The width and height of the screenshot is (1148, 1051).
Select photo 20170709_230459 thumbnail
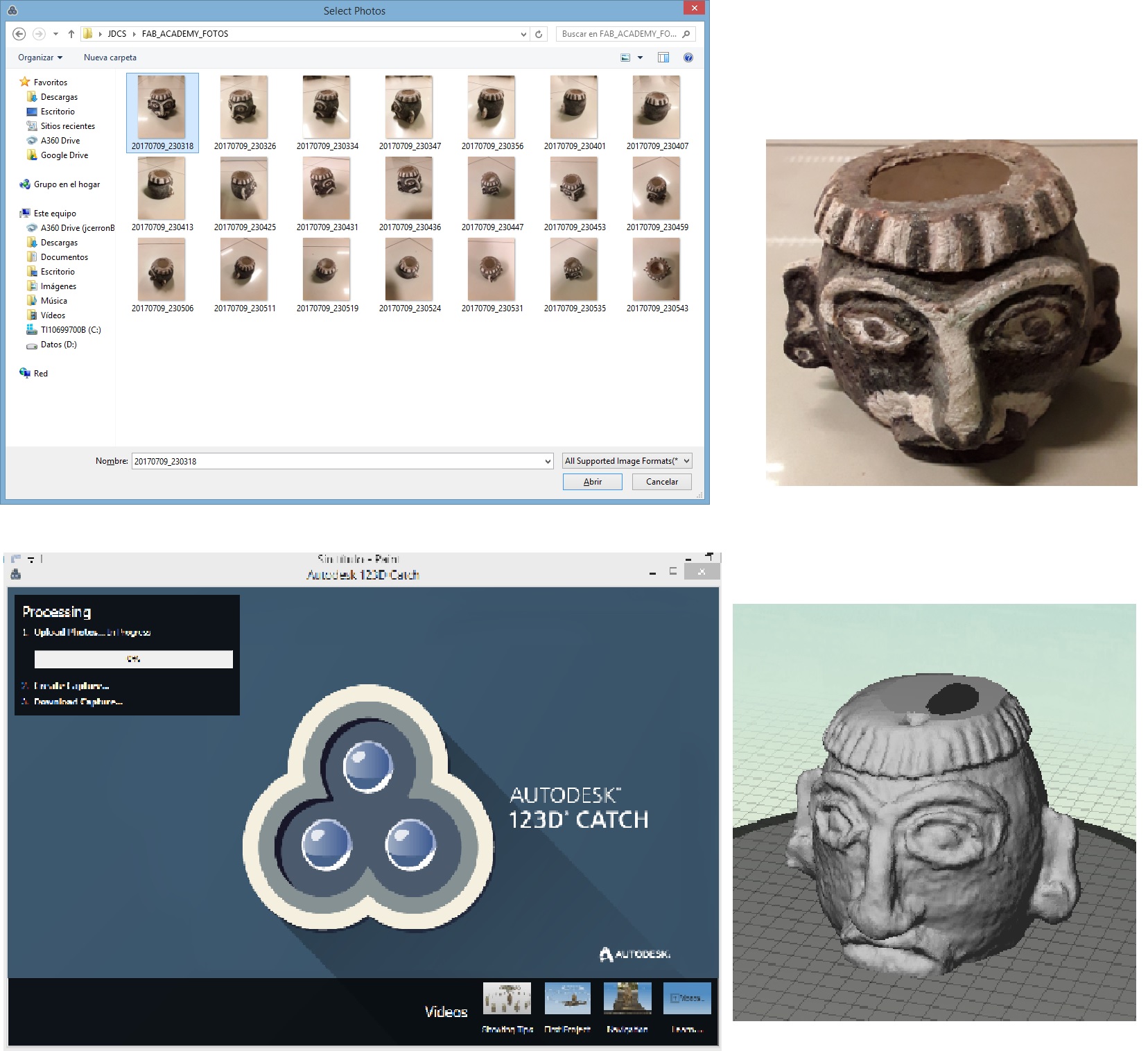pos(656,189)
